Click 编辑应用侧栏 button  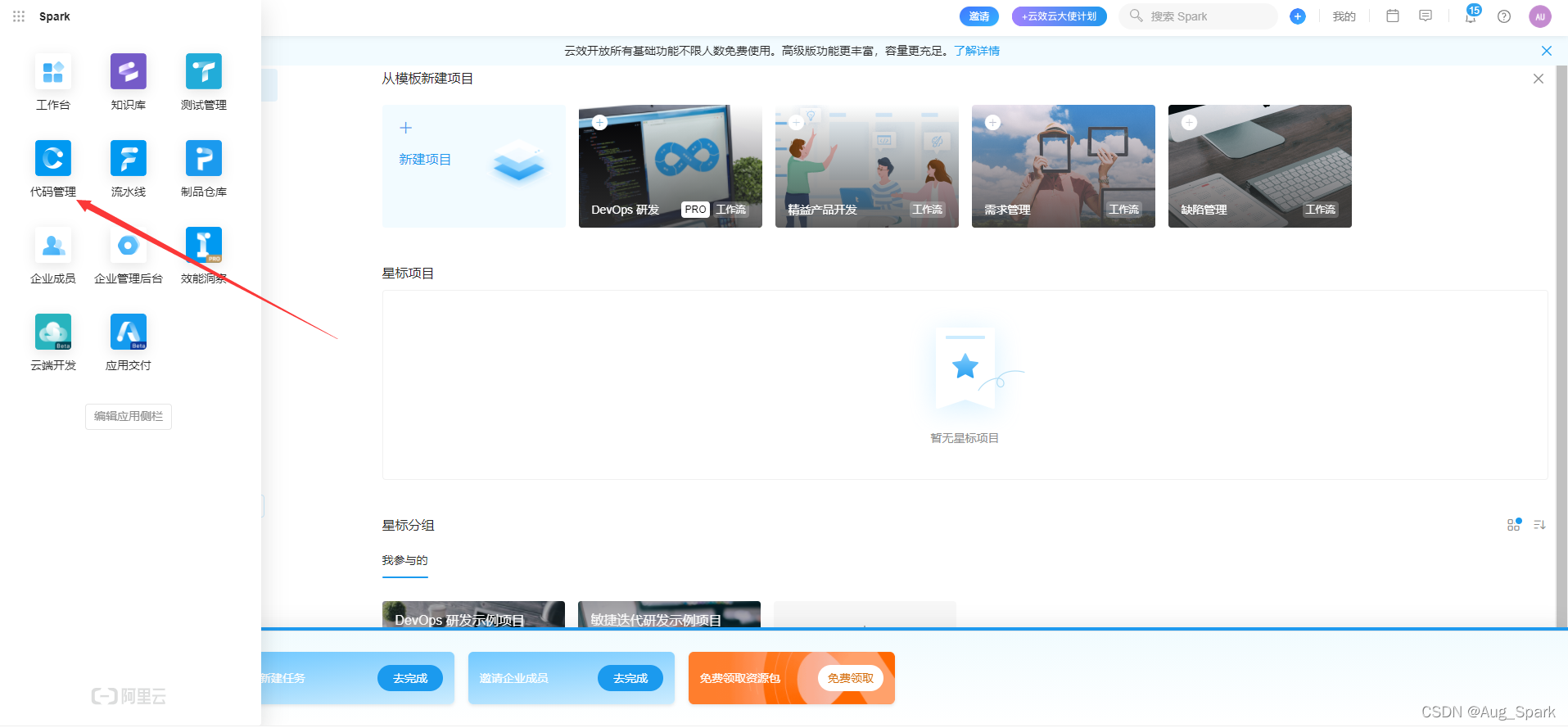point(129,416)
